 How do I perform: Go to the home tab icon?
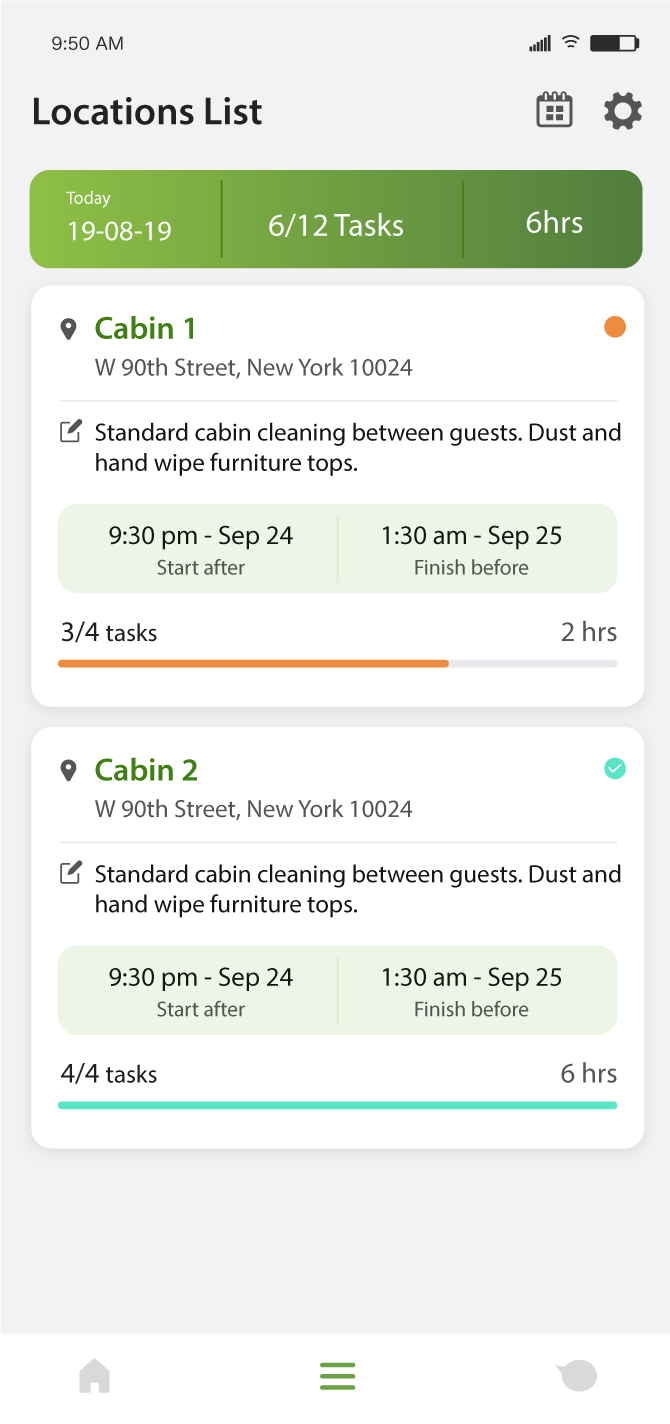pyautogui.click(x=94, y=1376)
